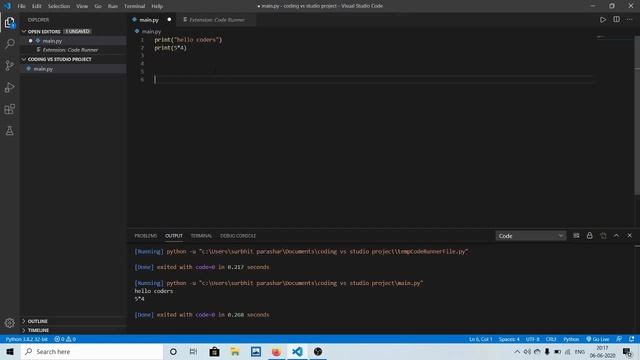
Task: Change line endings via CRLF status item
Action: (x=551, y=339)
